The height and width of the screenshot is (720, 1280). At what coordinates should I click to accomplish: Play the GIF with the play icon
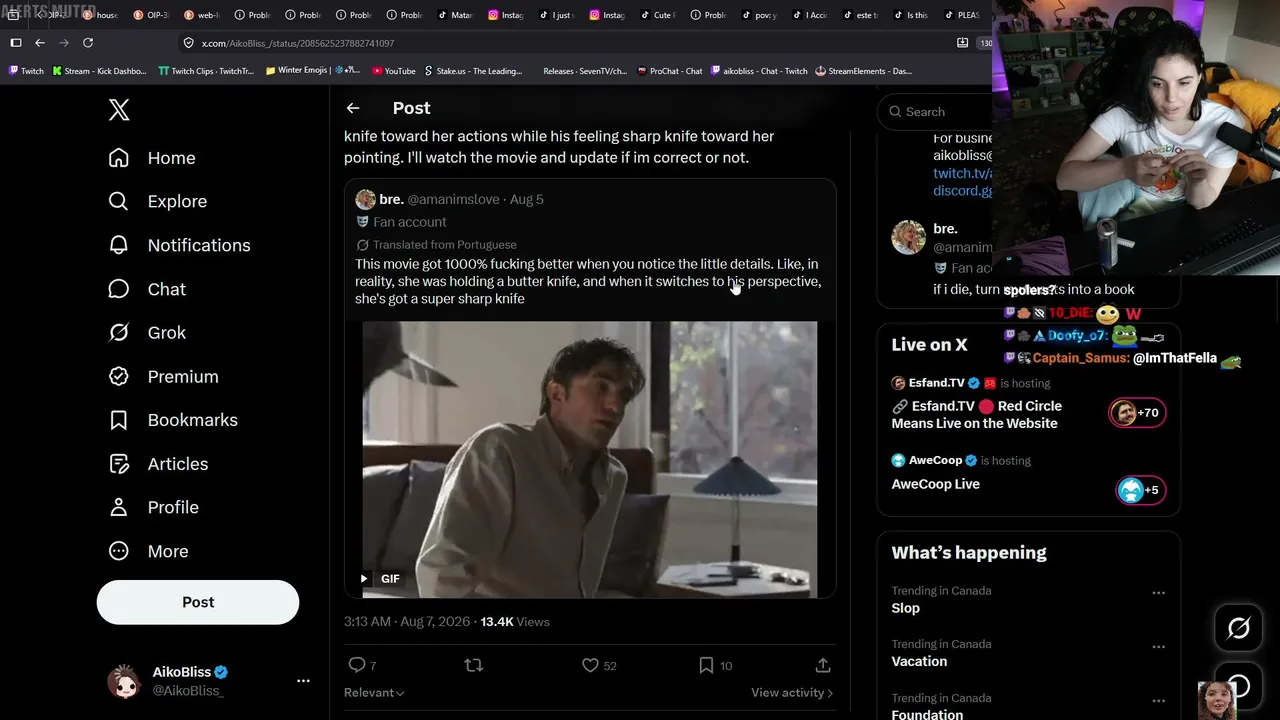(x=364, y=579)
